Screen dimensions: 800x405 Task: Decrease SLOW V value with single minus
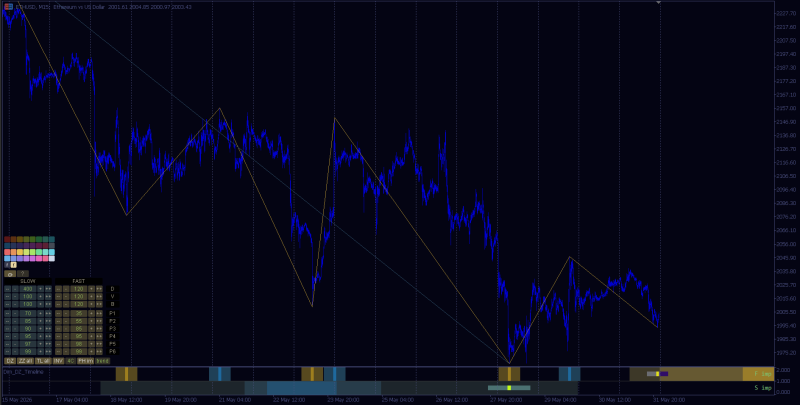tap(15, 296)
